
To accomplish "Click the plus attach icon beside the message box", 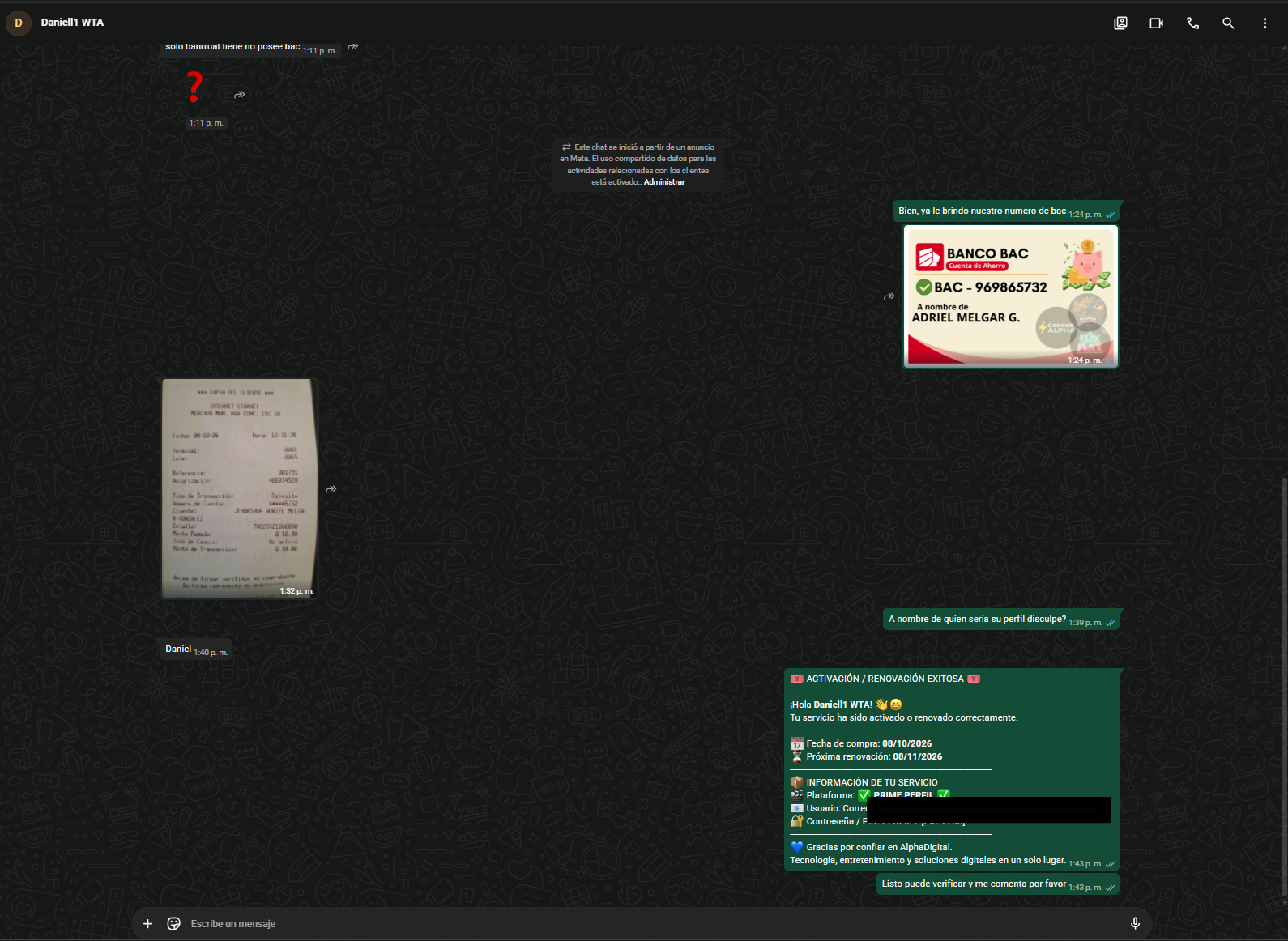I will pyautogui.click(x=147, y=923).
